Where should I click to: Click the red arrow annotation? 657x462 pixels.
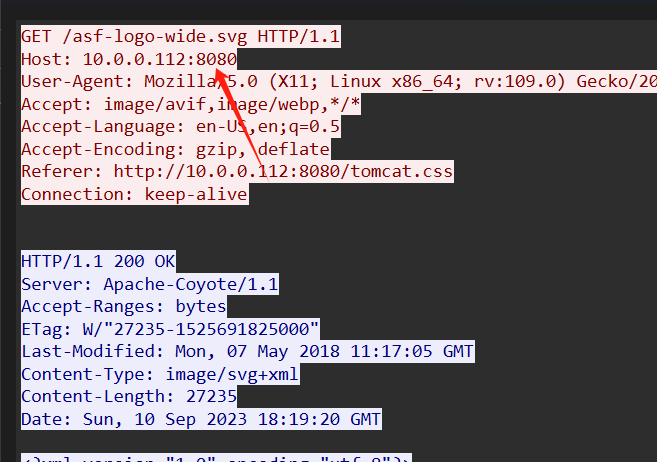242,125
